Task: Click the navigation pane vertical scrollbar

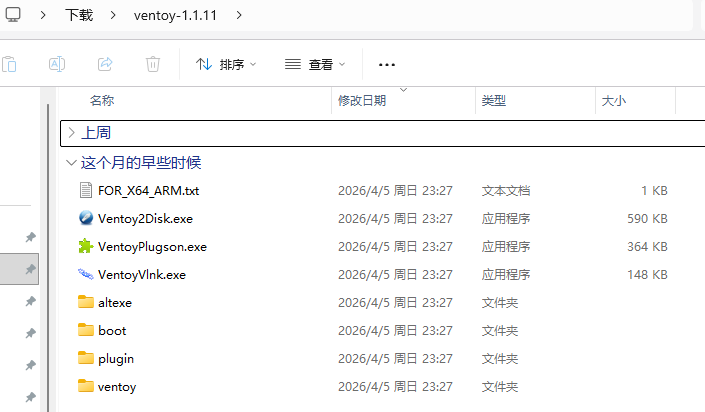Action: point(48,256)
